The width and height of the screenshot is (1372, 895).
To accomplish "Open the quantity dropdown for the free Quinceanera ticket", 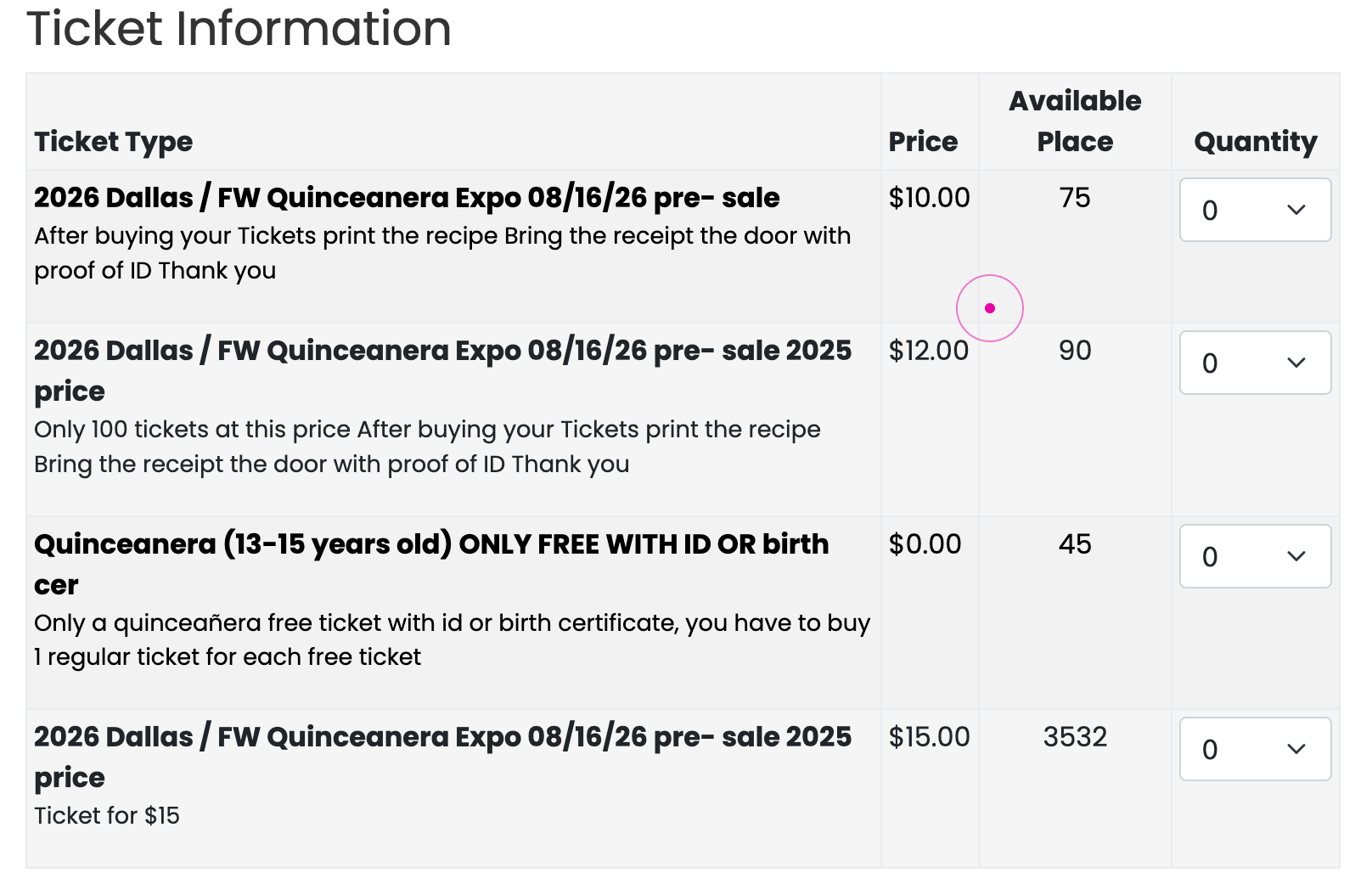I will pos(1255,556).
